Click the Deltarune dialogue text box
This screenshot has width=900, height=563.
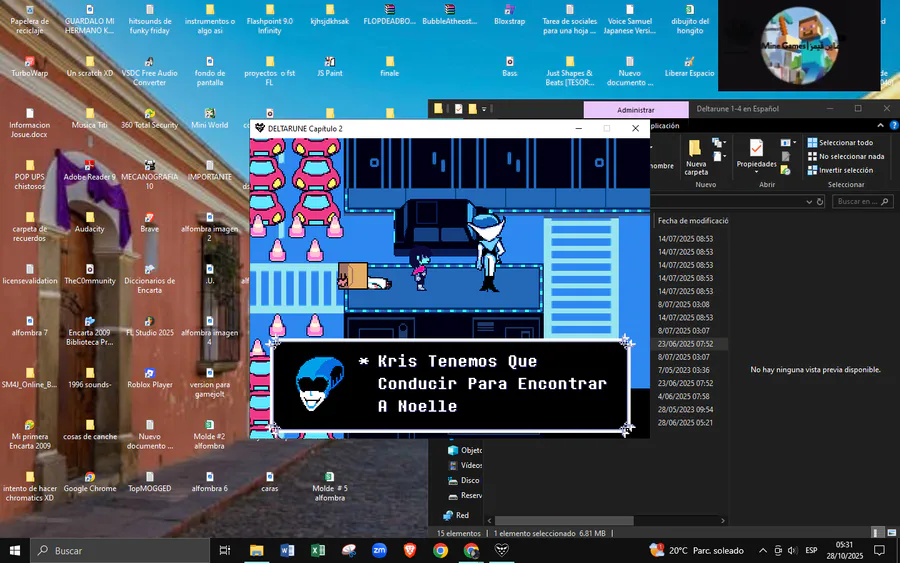click(451, 385)
